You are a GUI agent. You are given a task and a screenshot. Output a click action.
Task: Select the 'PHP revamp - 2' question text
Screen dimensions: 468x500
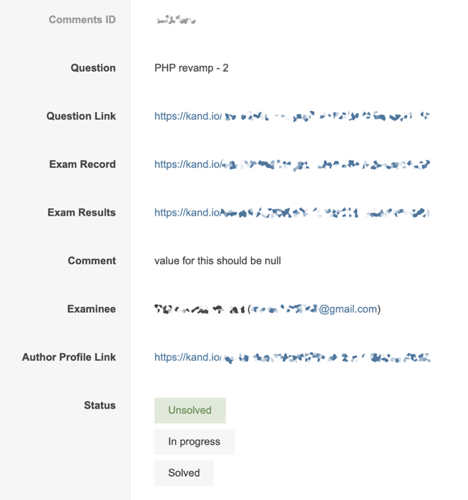(191, 68)
